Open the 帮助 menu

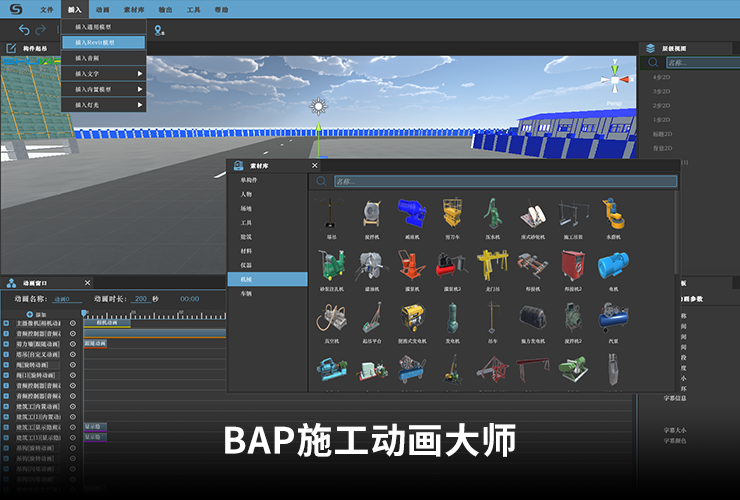pyautogui.click(x=222, y=9)
